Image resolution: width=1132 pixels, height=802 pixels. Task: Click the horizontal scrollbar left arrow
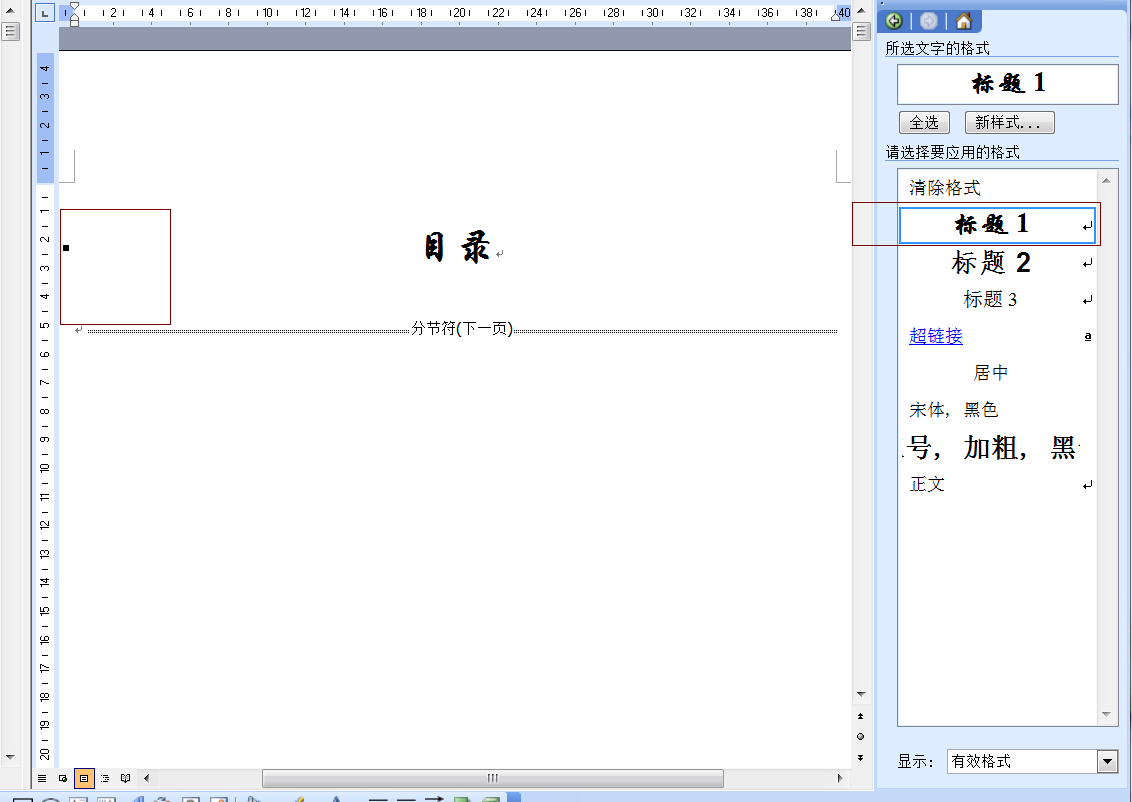click(147, 778)
